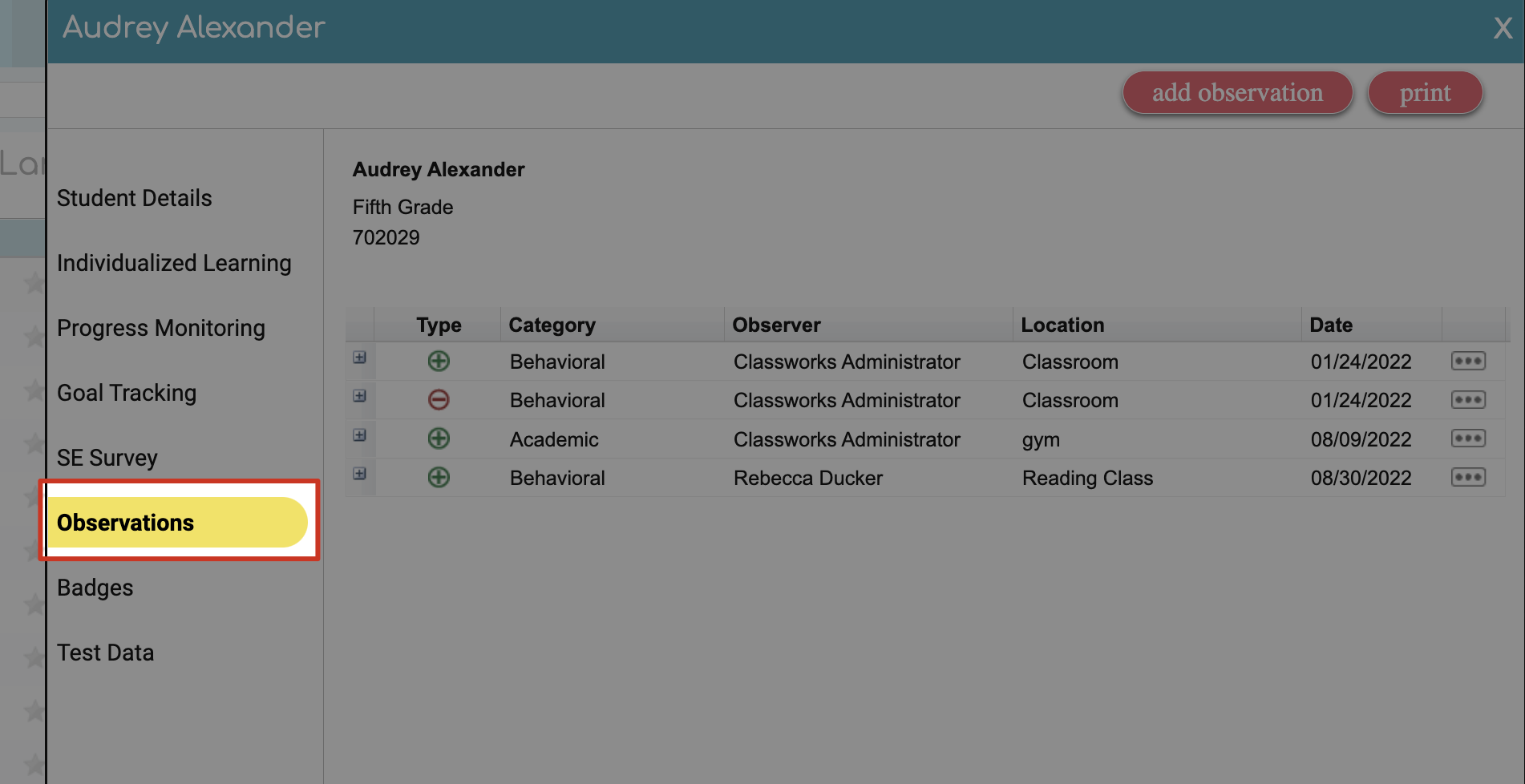Screen dimensions: 1525x784
Task: Select Test Data from the sidebar
Action: 105,653
